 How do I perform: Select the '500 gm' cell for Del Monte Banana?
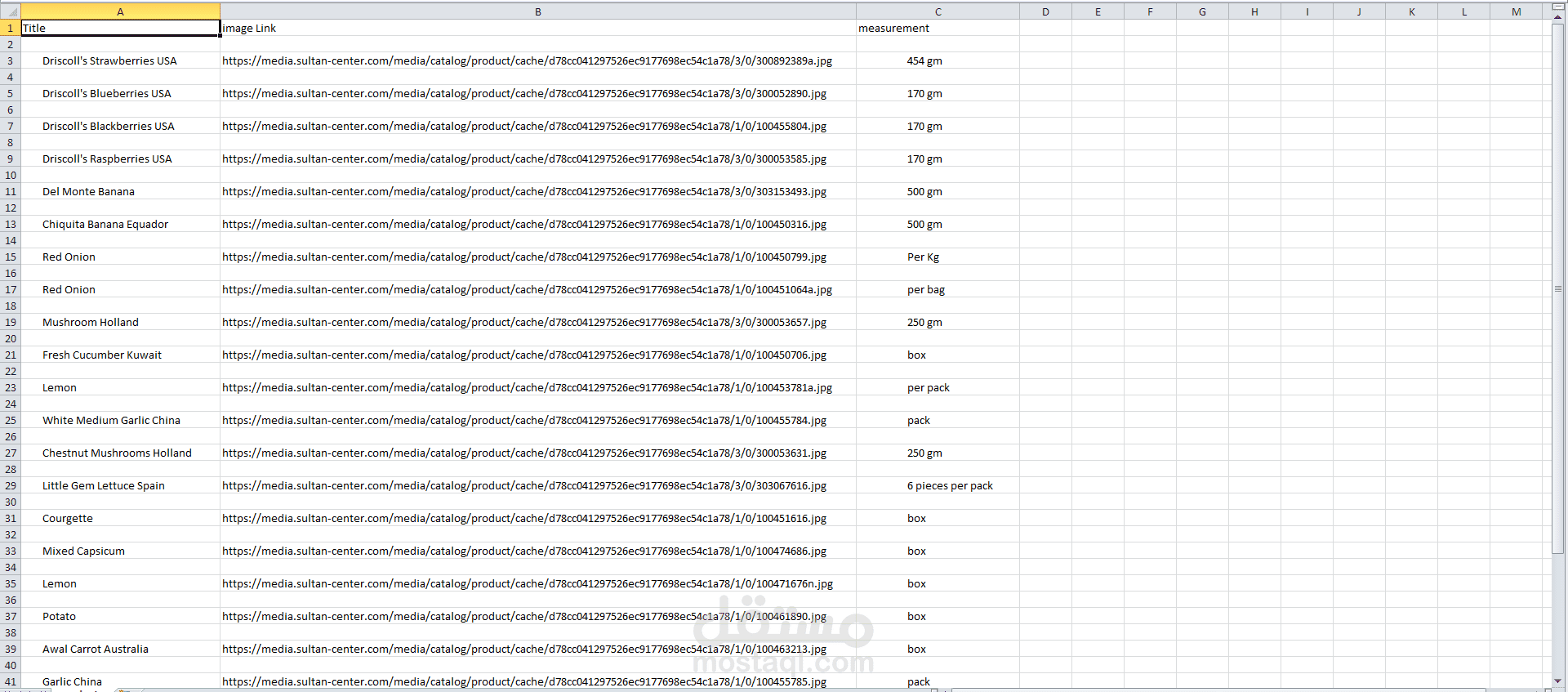(938, 191)
